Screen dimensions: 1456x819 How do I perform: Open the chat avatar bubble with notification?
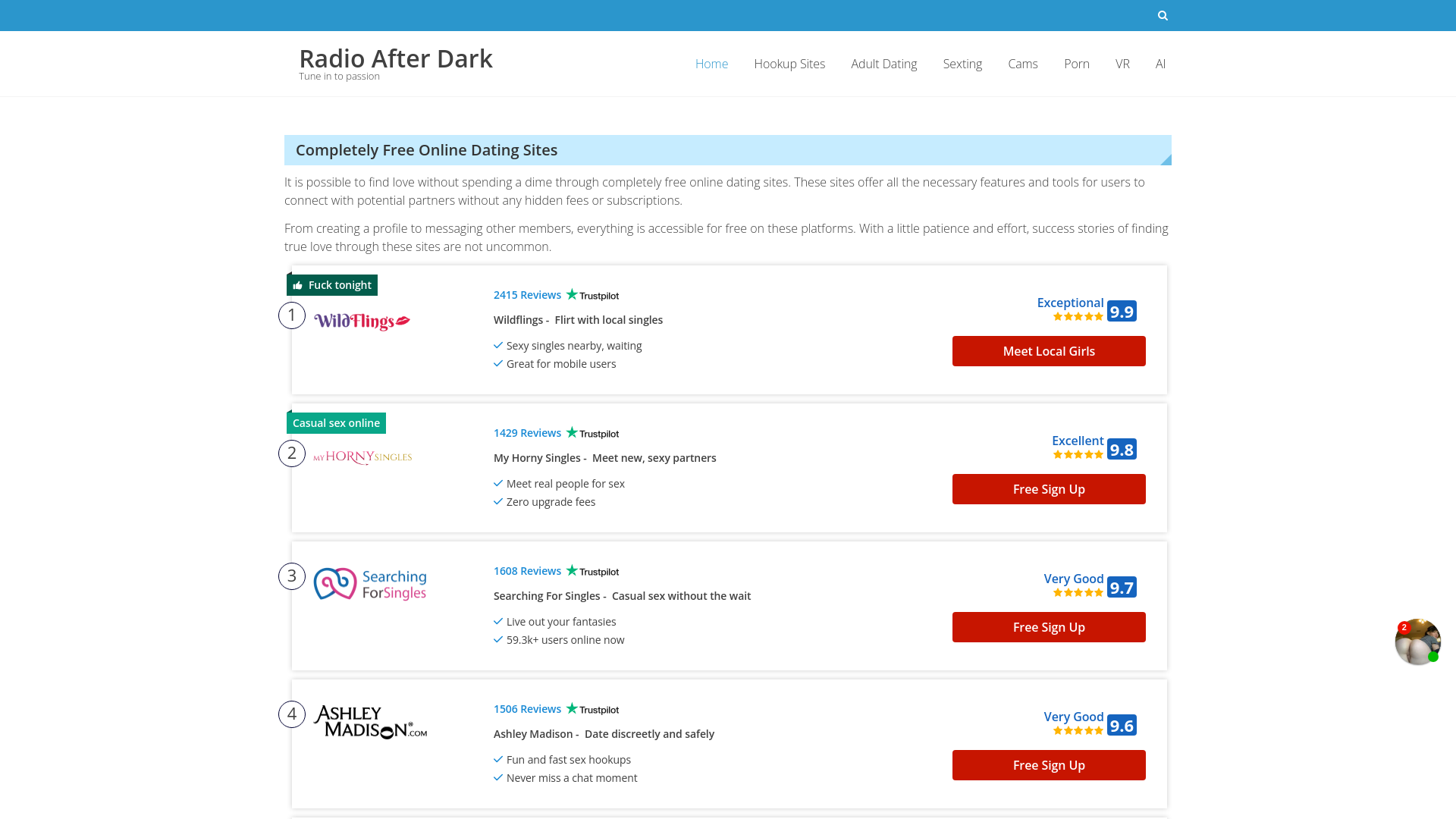click(1417, 642)
